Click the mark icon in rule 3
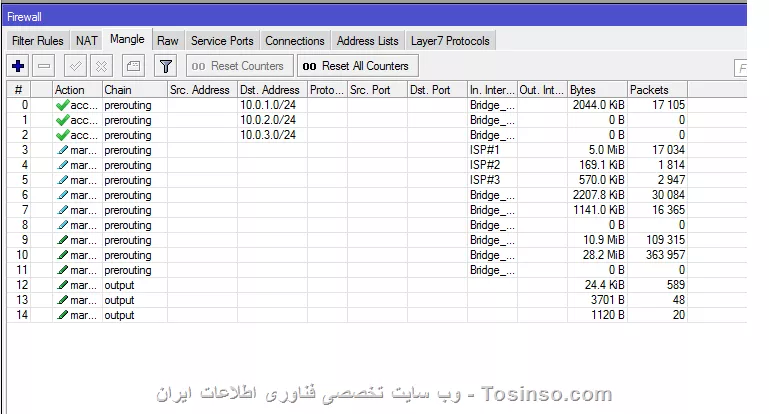769x414 pixels. 62,150
